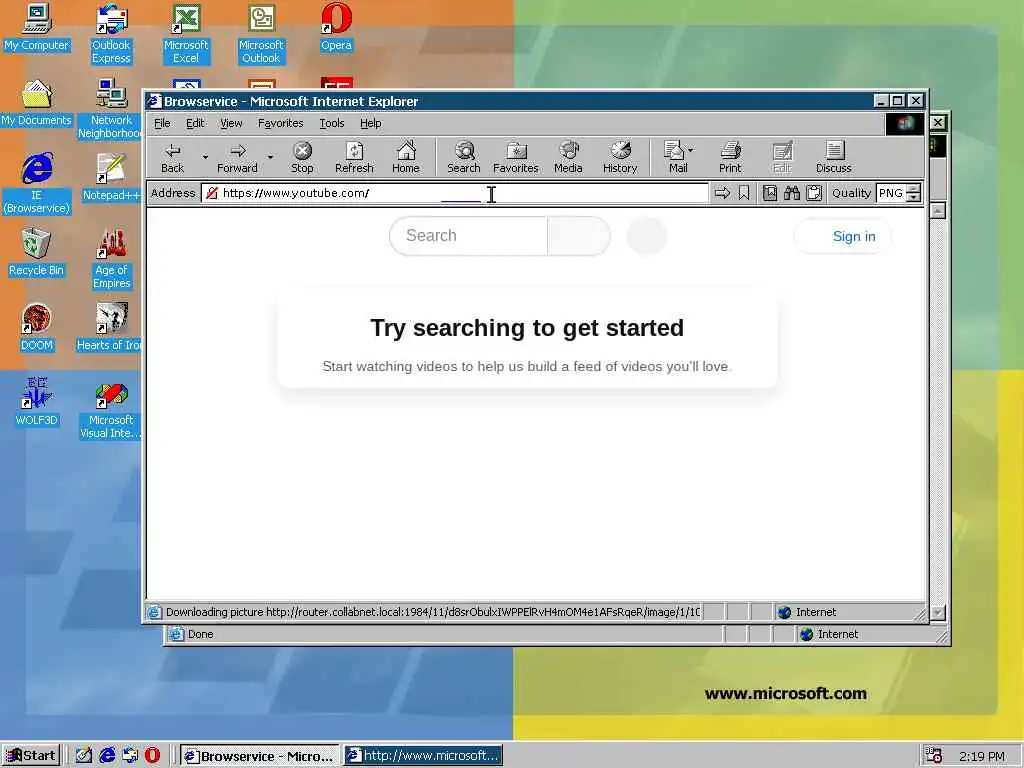Open the Media toolbar panel
Image resolution: width=1024 pixels, height=768 pixels.
[x=568, y=158]
